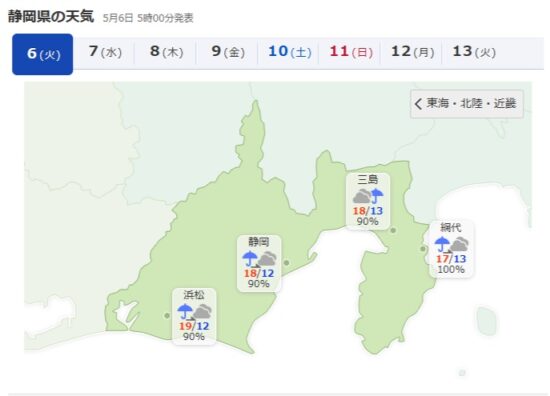The width and height of the screenshot is (550, 396).
Task: Open the 12 (月) forecast tab
Action: click(411, 52)
